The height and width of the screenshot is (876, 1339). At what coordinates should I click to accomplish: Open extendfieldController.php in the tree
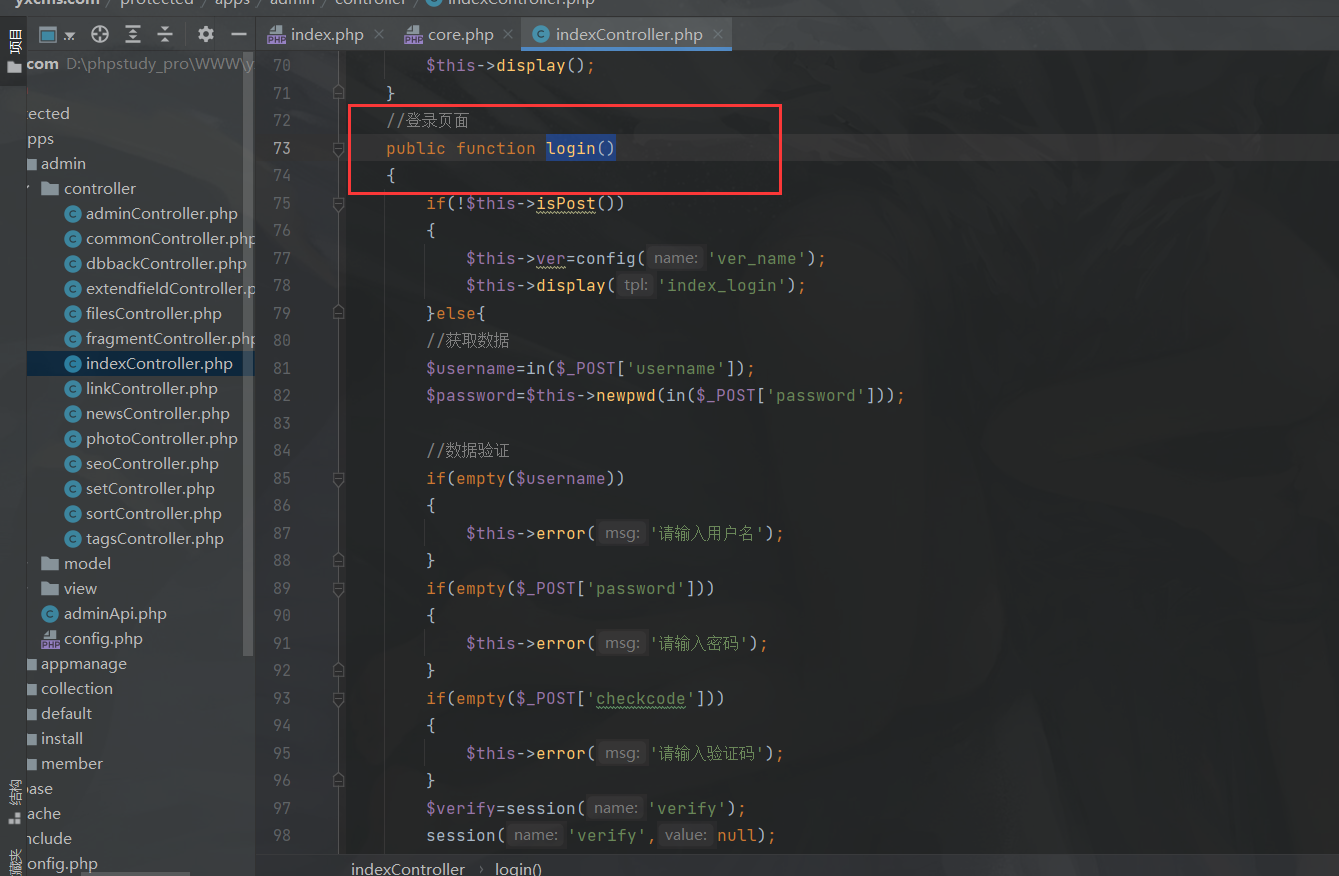click(170, 288)
